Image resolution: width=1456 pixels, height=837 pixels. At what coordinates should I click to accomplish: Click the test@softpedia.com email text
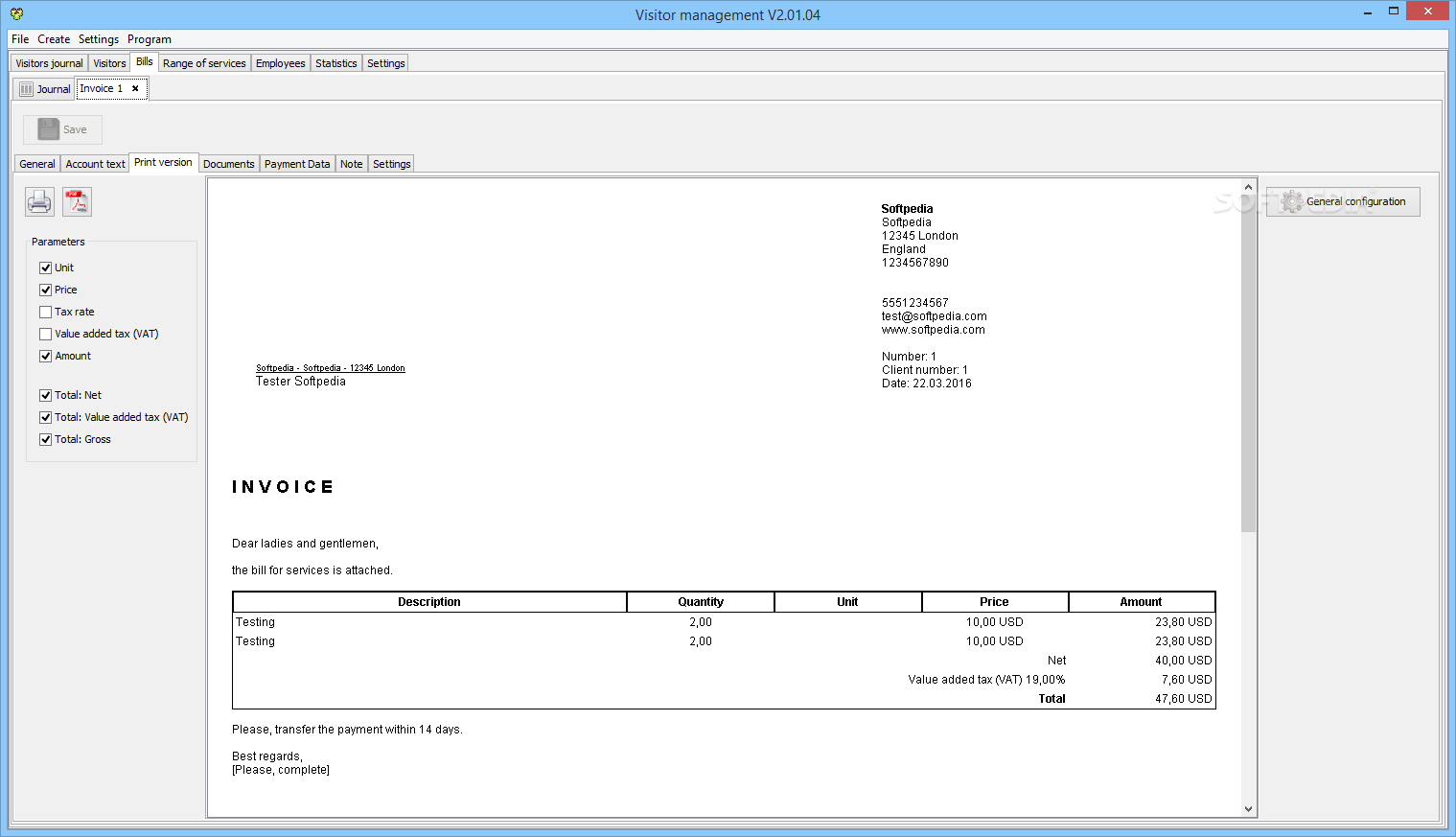935,316
